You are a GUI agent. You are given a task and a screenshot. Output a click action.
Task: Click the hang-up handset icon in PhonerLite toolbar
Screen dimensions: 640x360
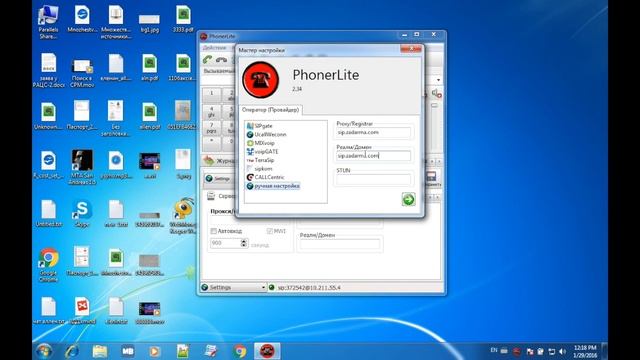[221, 60]
